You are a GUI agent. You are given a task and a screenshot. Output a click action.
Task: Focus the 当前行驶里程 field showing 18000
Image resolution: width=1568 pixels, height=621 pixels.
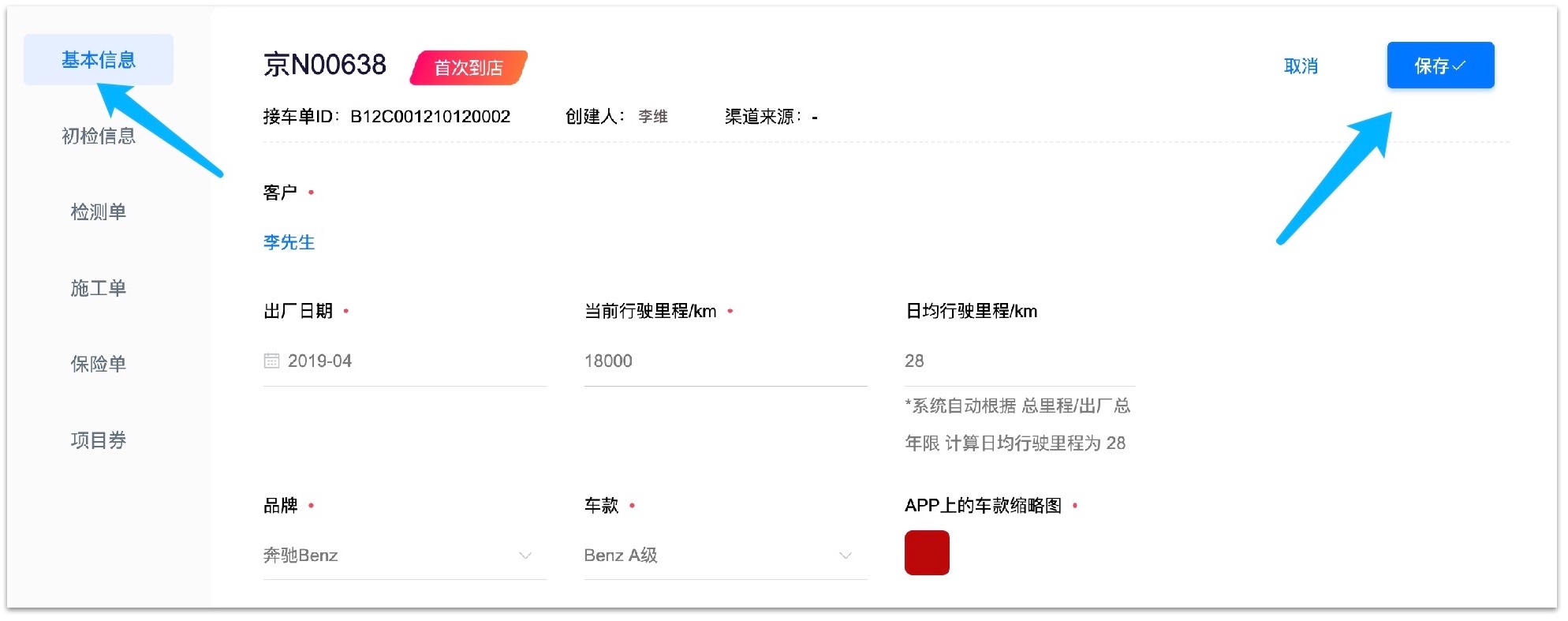coord(724,361)
